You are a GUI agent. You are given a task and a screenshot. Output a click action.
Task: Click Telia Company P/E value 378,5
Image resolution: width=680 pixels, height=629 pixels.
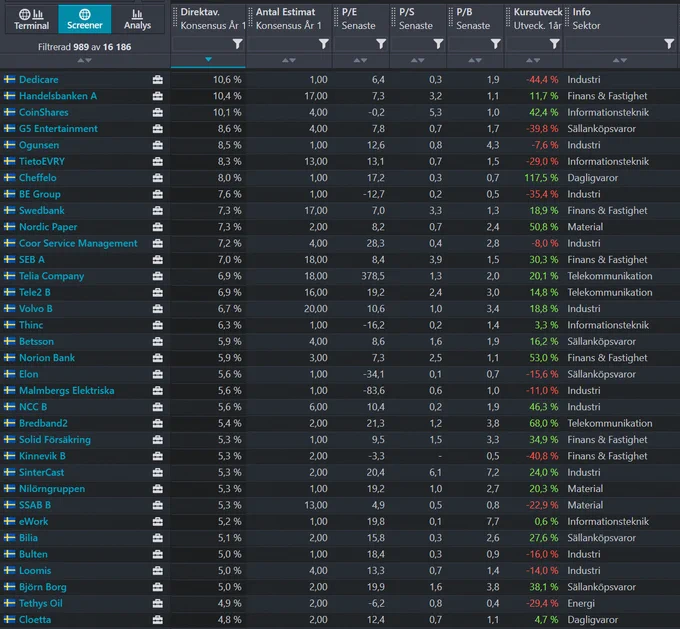coord(373,276)
